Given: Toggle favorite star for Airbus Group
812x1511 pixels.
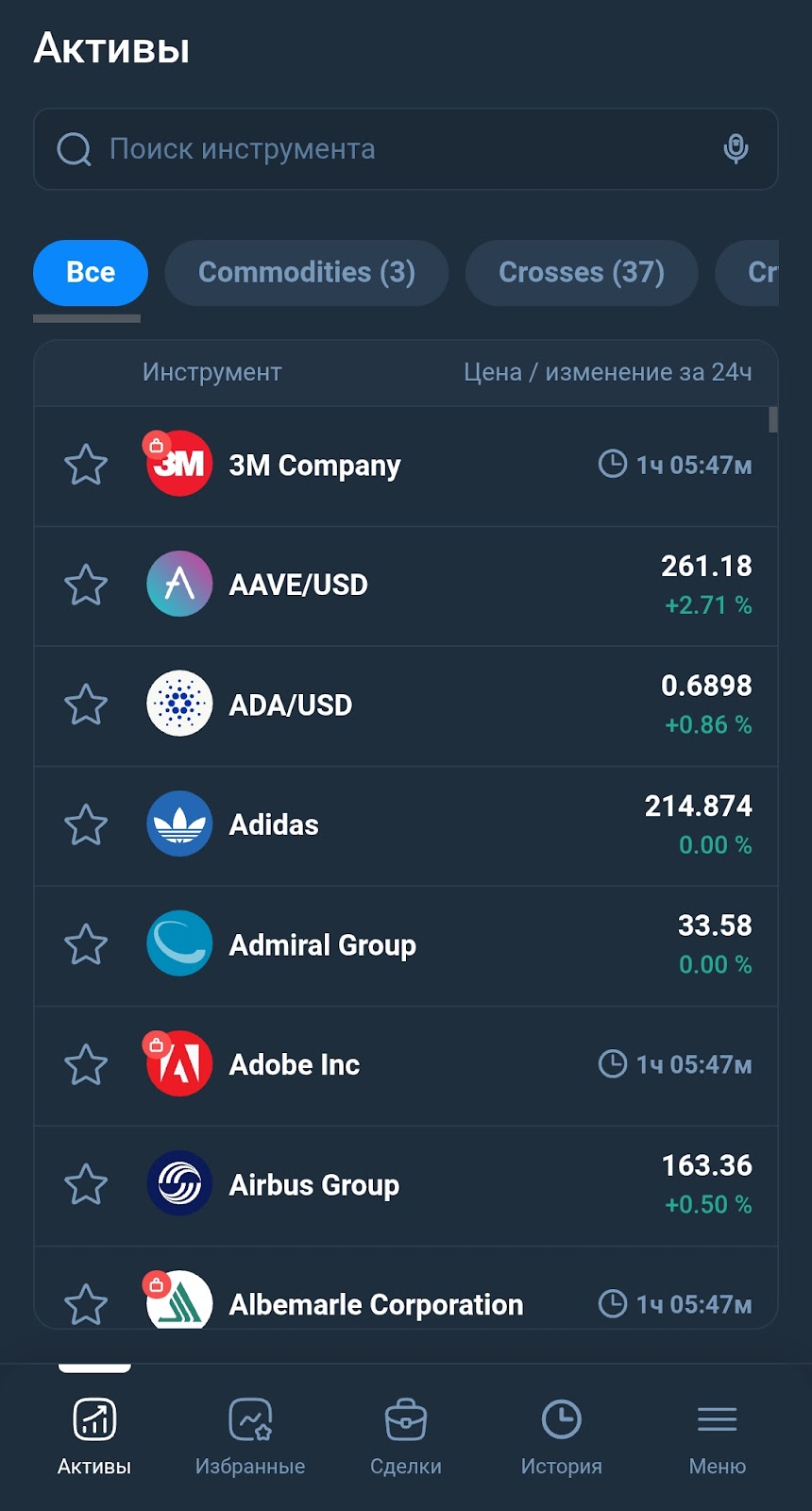Looking at the screenshot, I should click(x=86, y=1184).
